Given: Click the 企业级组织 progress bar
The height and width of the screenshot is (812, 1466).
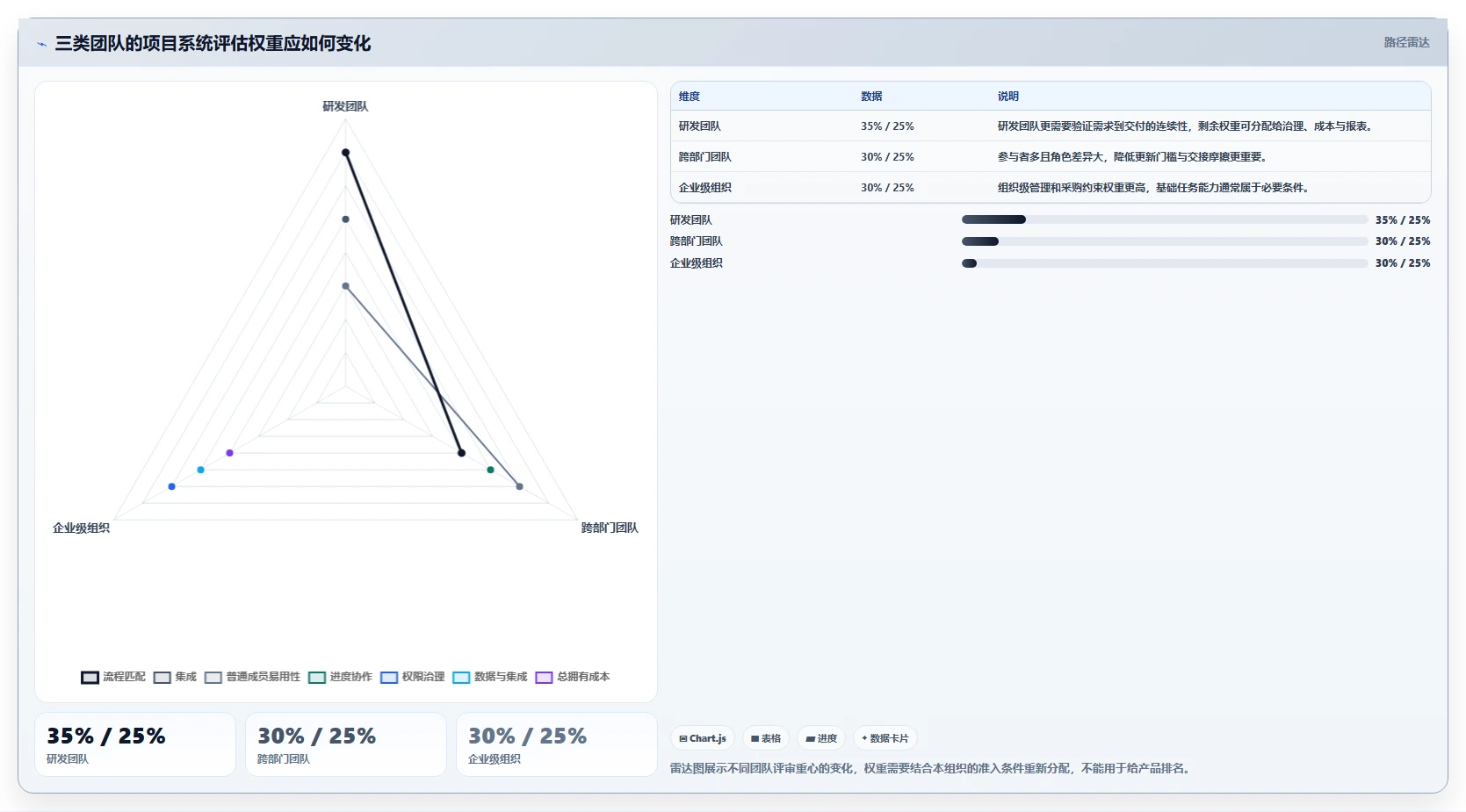Looking at the screenshot, I should [1165, 263].
